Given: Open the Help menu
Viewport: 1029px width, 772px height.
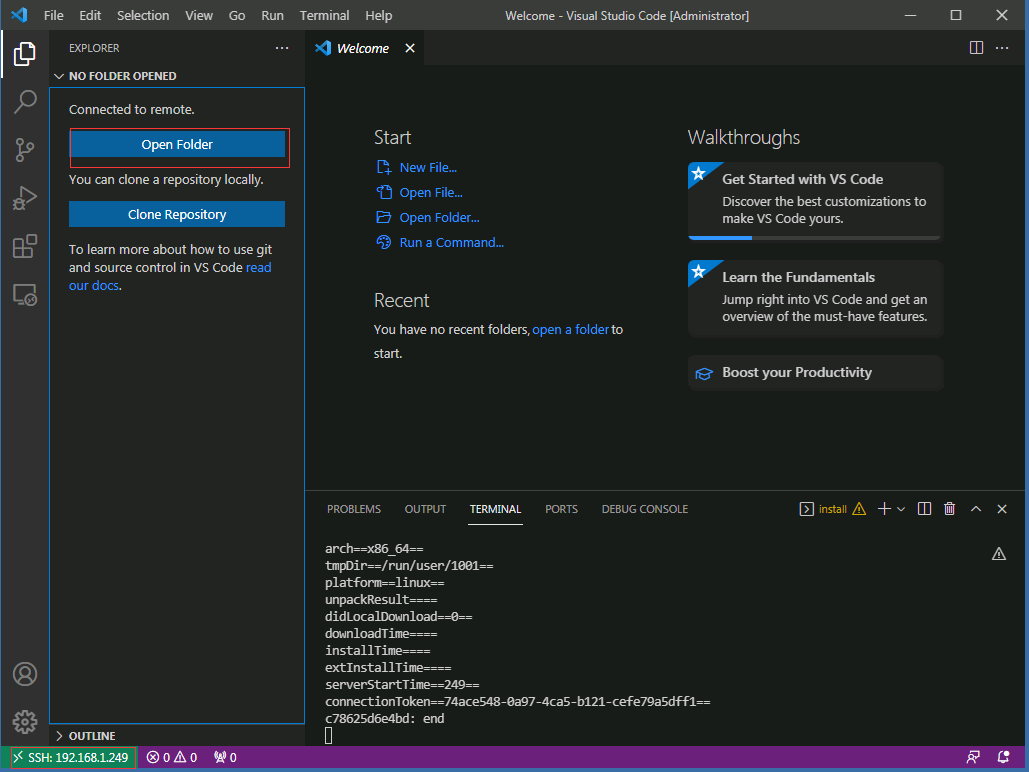Looking at the screenshot, I should 379,15.
